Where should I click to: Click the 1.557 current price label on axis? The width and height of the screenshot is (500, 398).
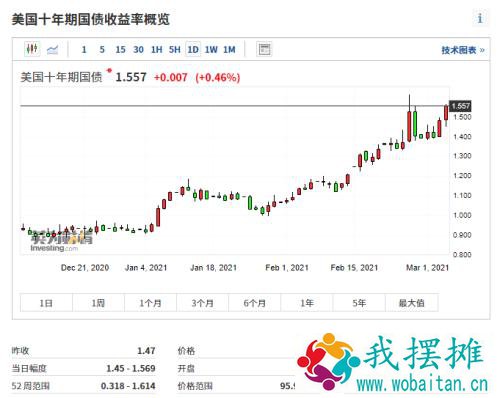click(460, 106)
